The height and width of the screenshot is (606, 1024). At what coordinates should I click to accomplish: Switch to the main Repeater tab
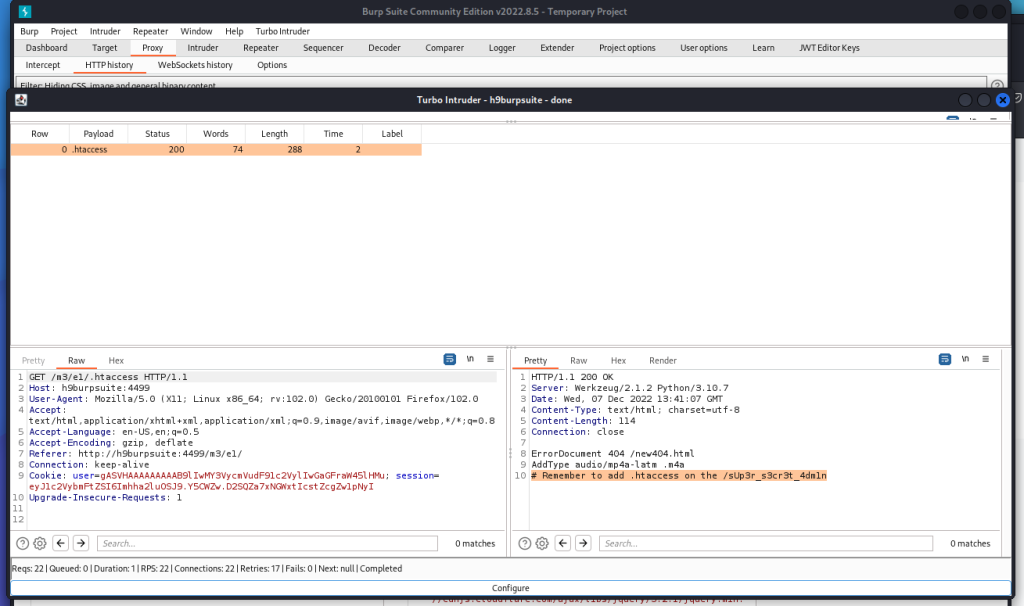point(261,48)
